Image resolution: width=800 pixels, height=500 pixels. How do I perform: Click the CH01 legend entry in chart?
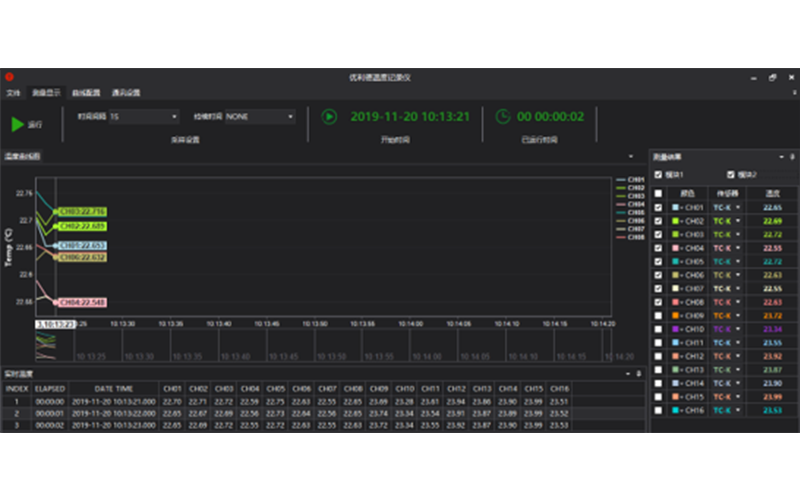[x=630, y=180]
